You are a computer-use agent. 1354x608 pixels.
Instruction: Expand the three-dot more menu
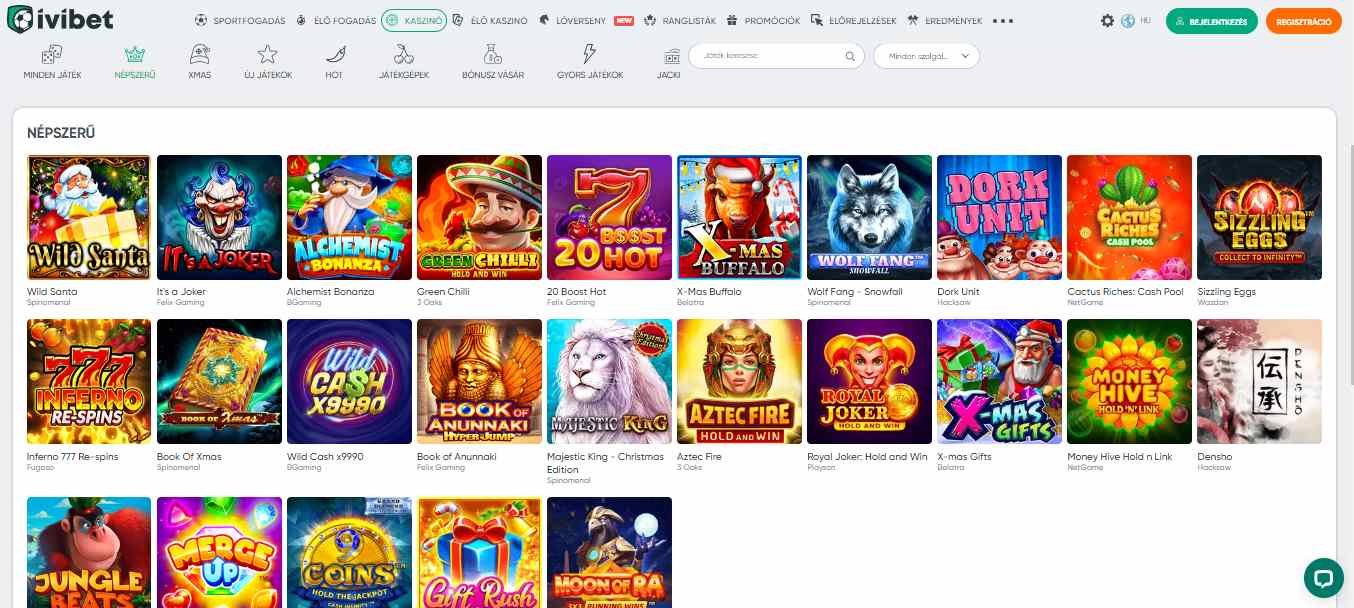coord(1003,20)
